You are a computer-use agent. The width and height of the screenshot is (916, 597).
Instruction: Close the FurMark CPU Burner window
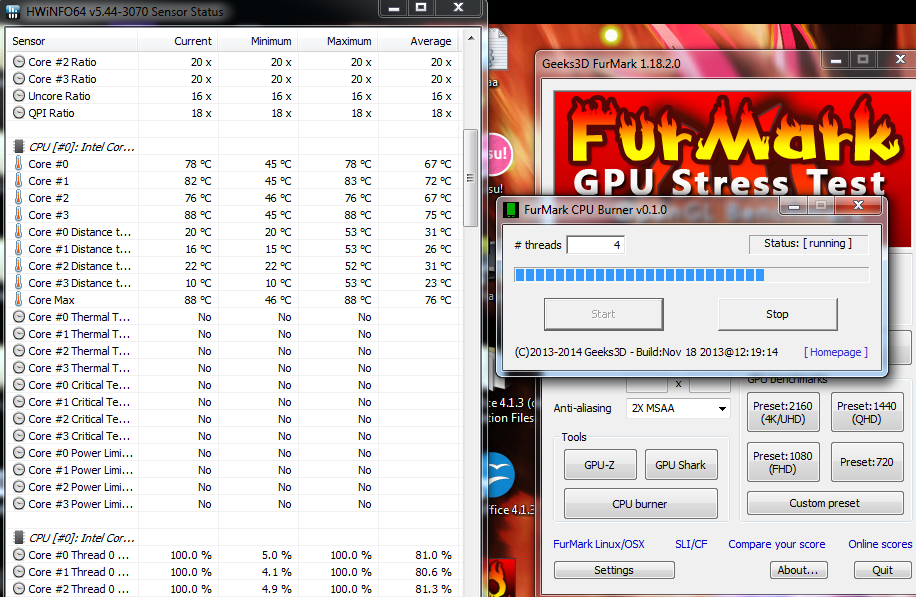click(x=859, y=205)
